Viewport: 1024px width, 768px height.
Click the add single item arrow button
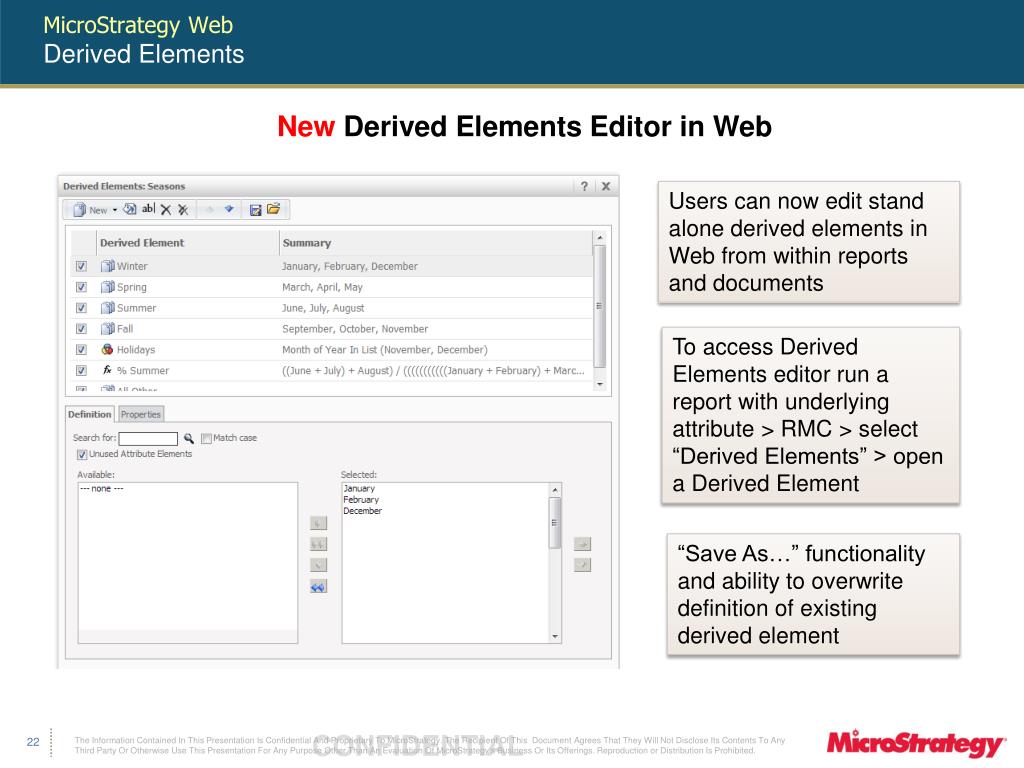[x=318, y=523]
